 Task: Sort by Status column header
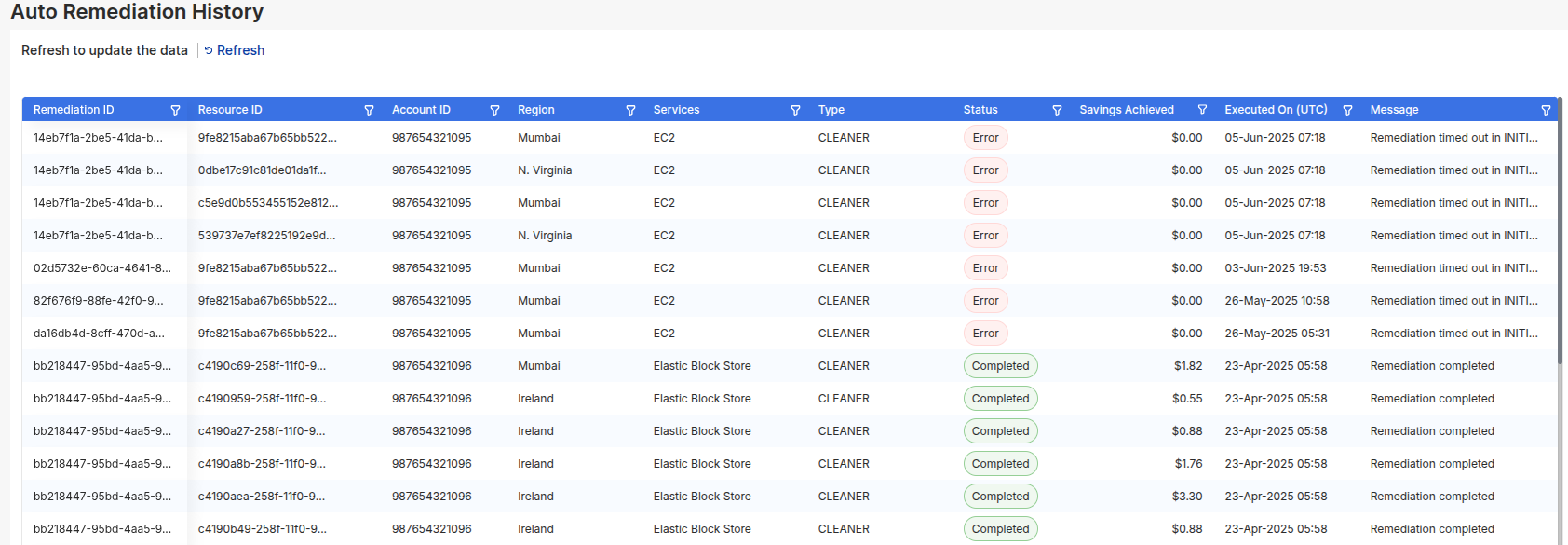[x=980, y=110]
